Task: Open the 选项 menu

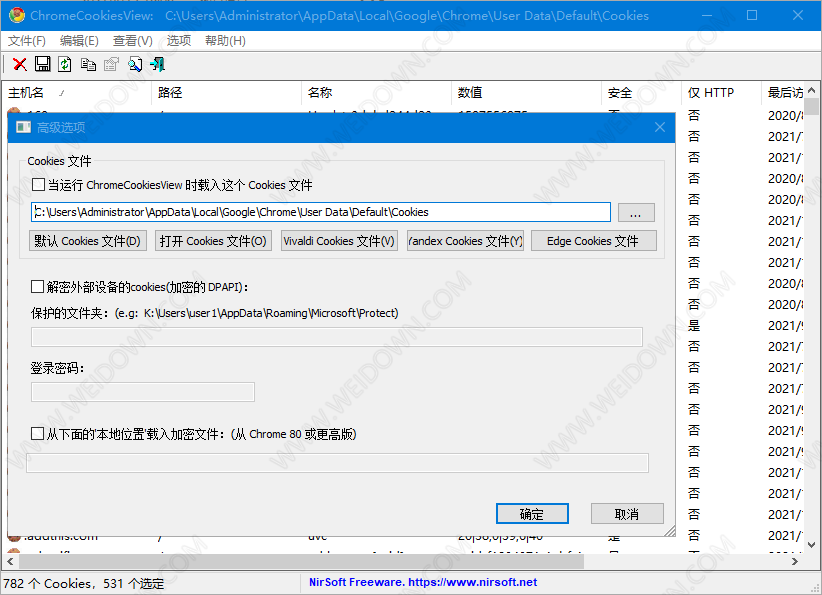Action: click(x=179, y=40)
